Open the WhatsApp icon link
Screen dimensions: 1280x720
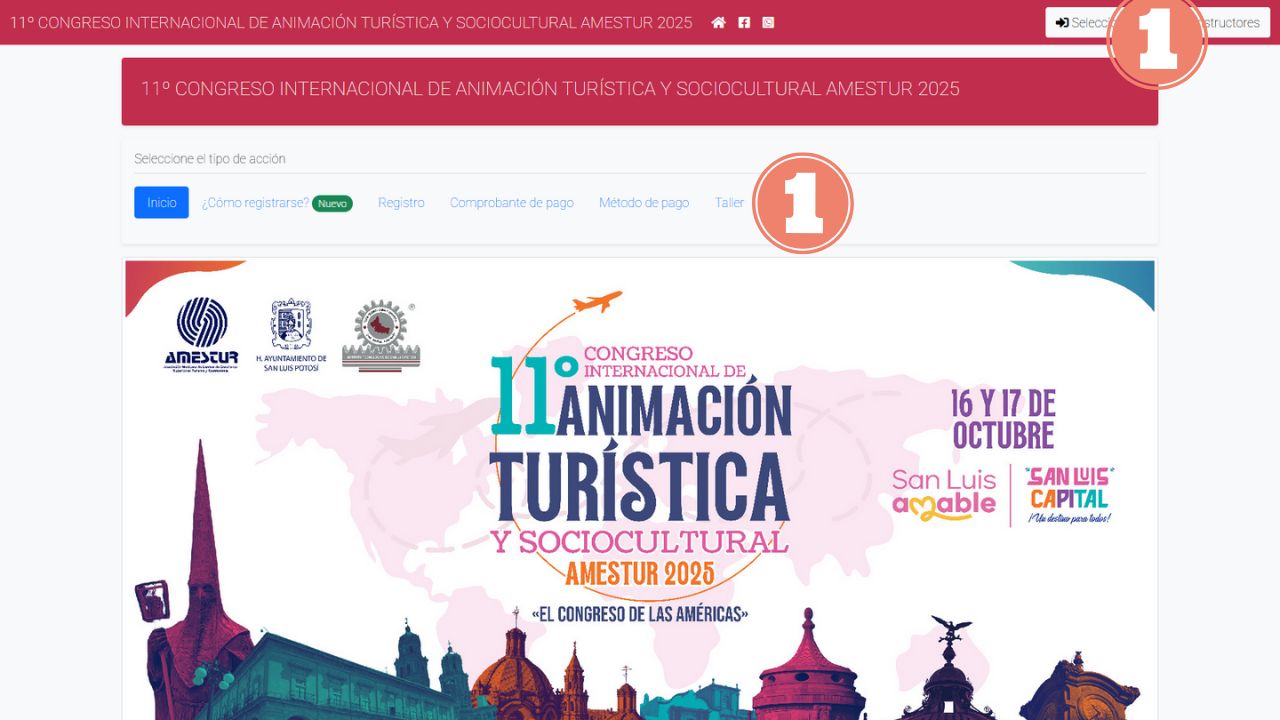pos(768,22)
